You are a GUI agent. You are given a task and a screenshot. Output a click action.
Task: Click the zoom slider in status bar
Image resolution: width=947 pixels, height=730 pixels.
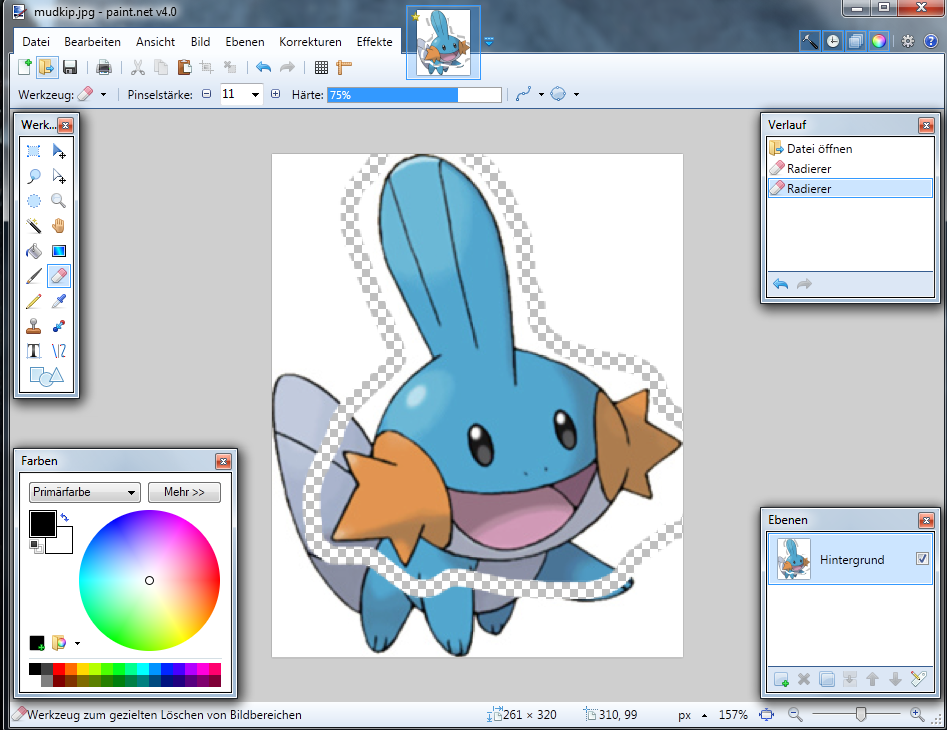point(861,715)
